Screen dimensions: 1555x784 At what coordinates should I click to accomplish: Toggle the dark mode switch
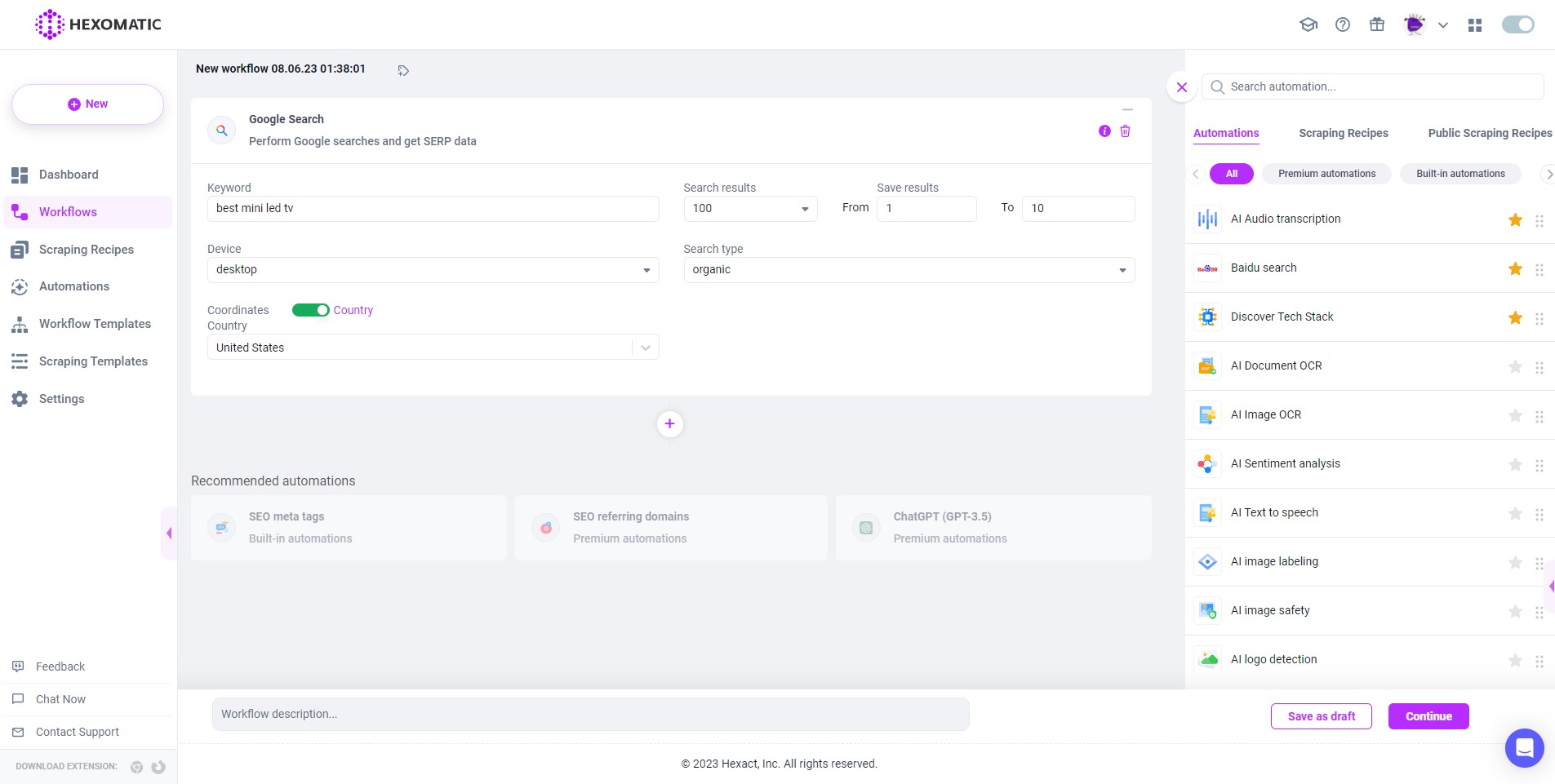coord(1517,24)
